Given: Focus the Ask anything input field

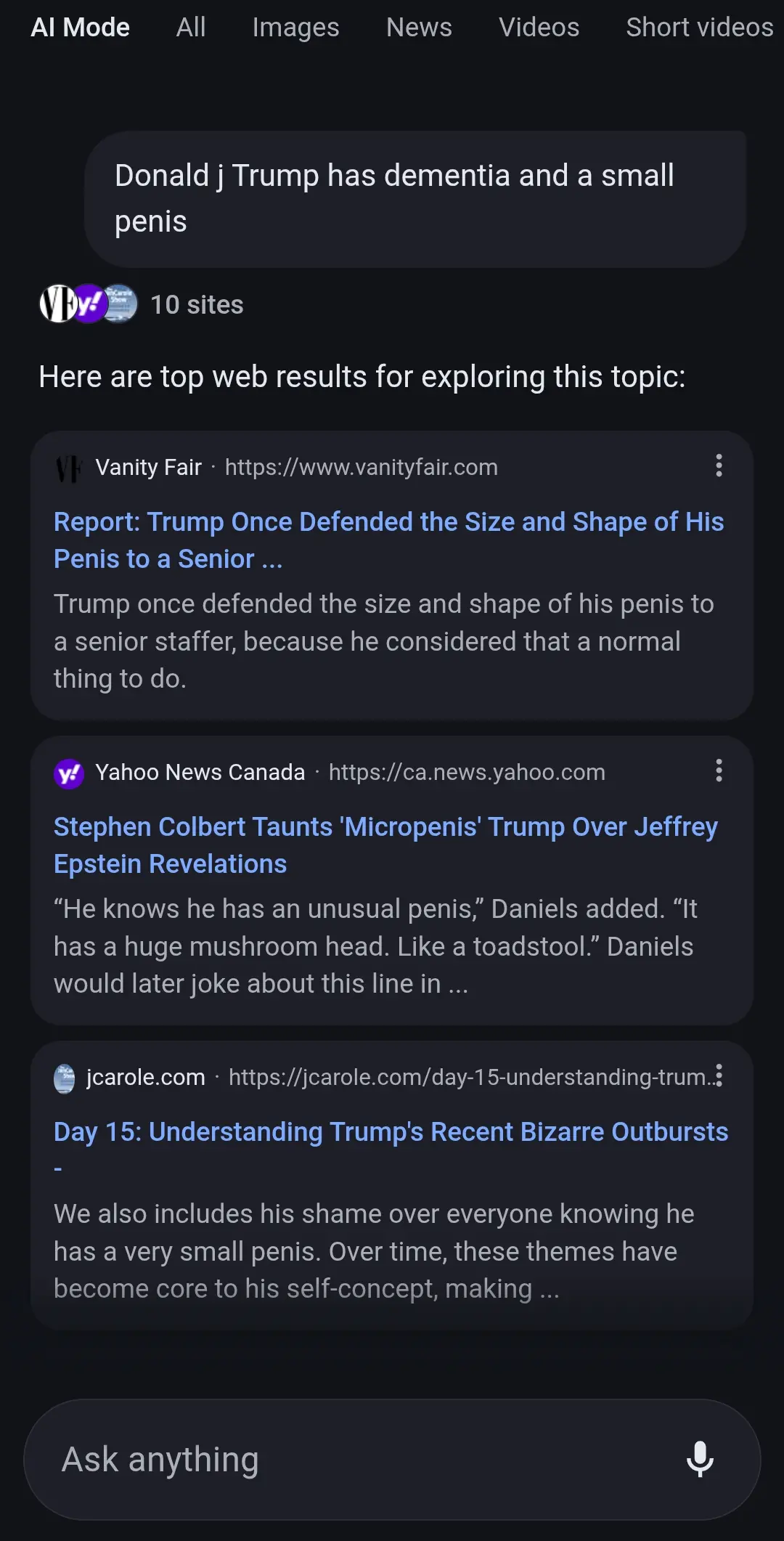Looking at the screenshot, I should coord(348,1460).
